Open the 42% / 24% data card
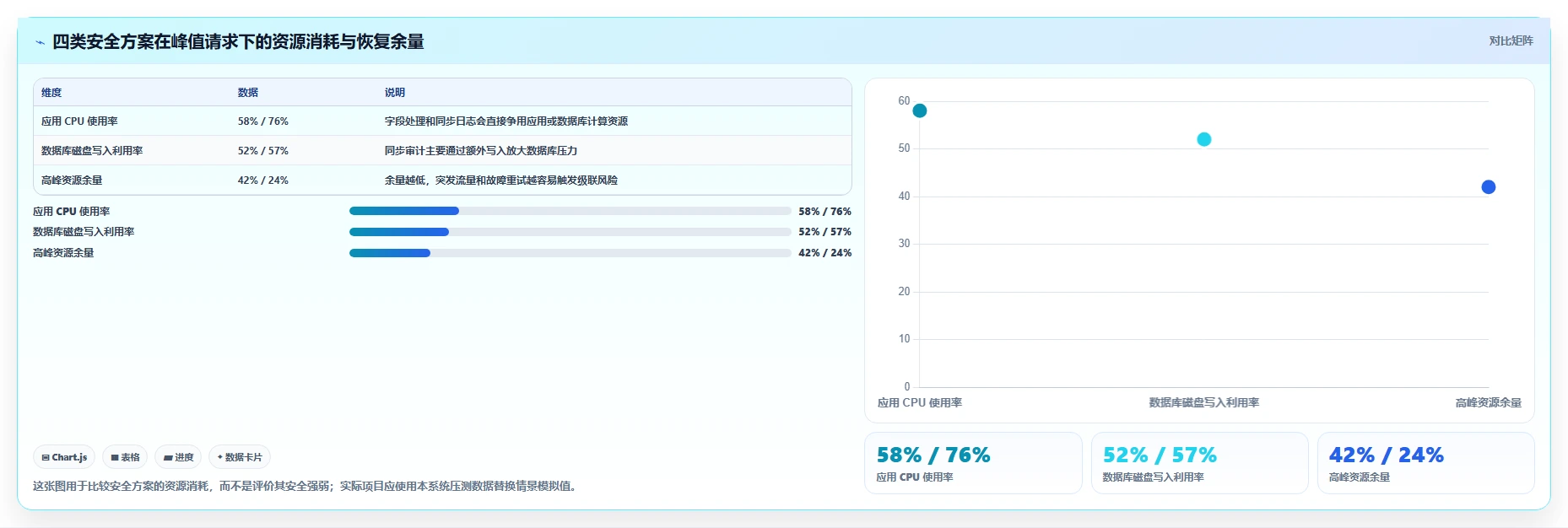This screenshot has width=1568, height=528. point(1426,463)
